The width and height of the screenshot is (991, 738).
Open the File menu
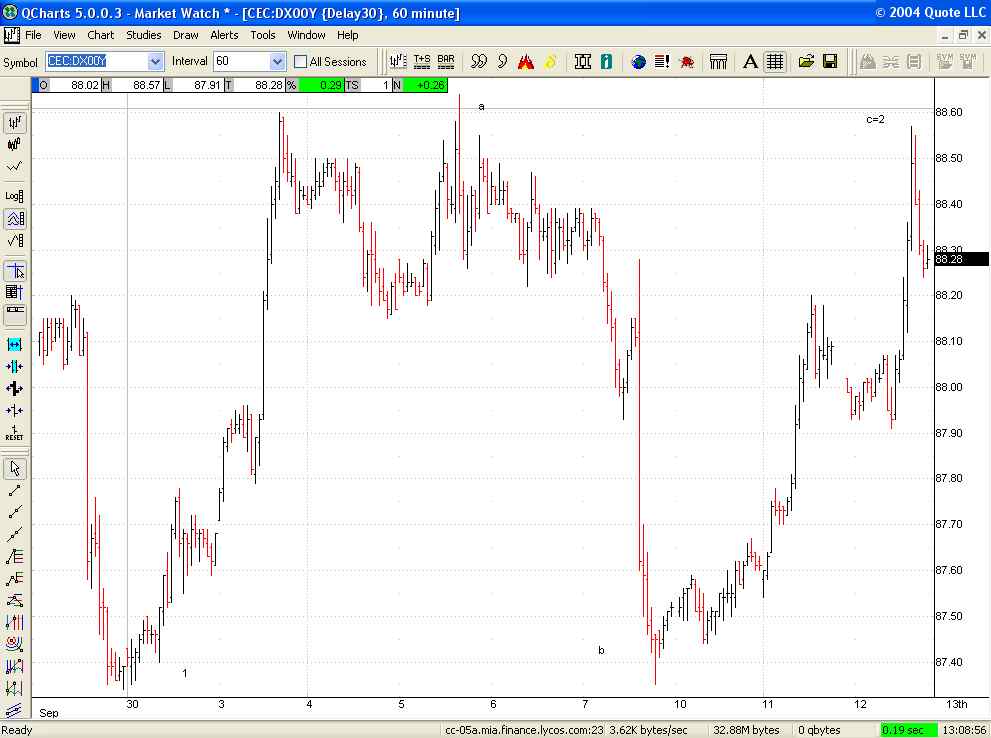pyautogui.click(x=33, y=35)
